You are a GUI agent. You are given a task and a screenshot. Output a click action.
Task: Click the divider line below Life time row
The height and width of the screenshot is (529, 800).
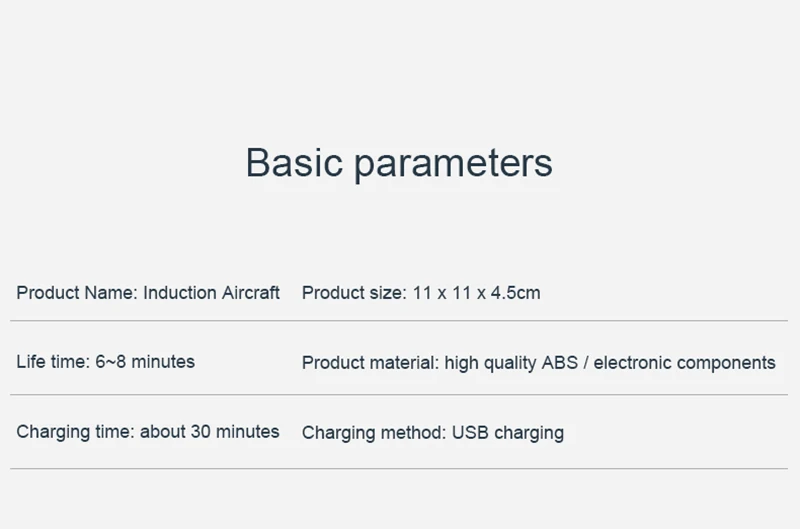click(x=399, y=394)
